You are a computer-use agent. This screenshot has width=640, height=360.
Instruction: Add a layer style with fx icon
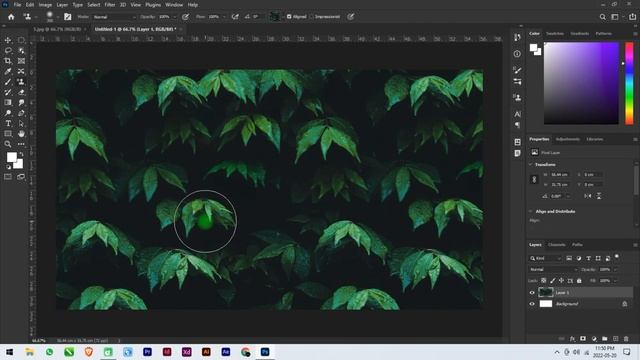tap(572, 339)
